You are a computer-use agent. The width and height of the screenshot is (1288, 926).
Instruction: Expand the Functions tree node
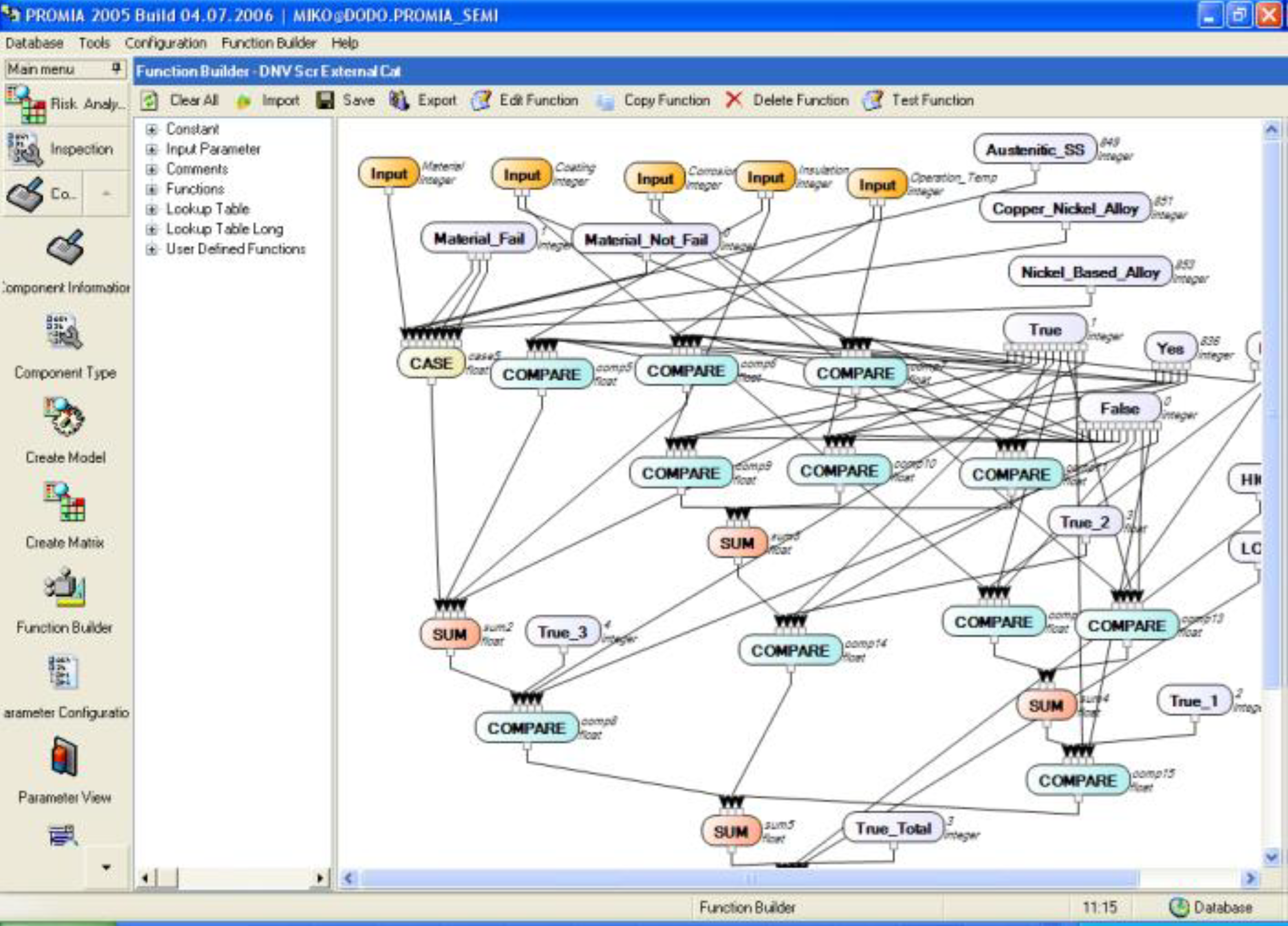(151, 189)
